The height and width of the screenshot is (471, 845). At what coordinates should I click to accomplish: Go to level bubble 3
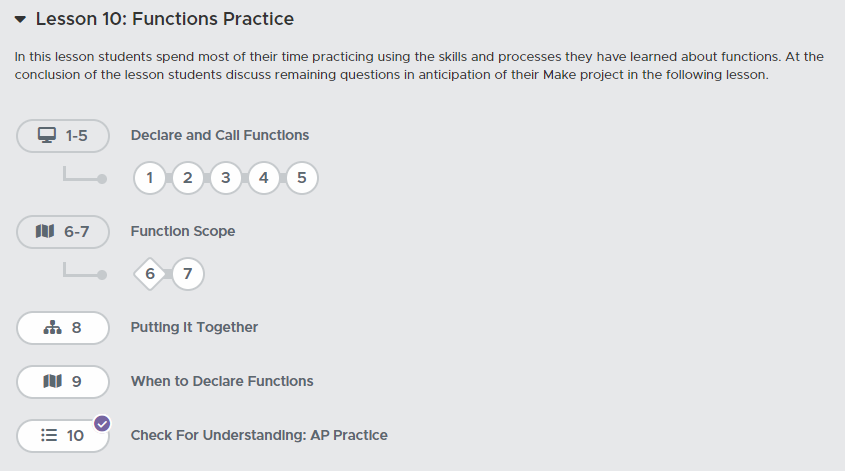[225, 179]
